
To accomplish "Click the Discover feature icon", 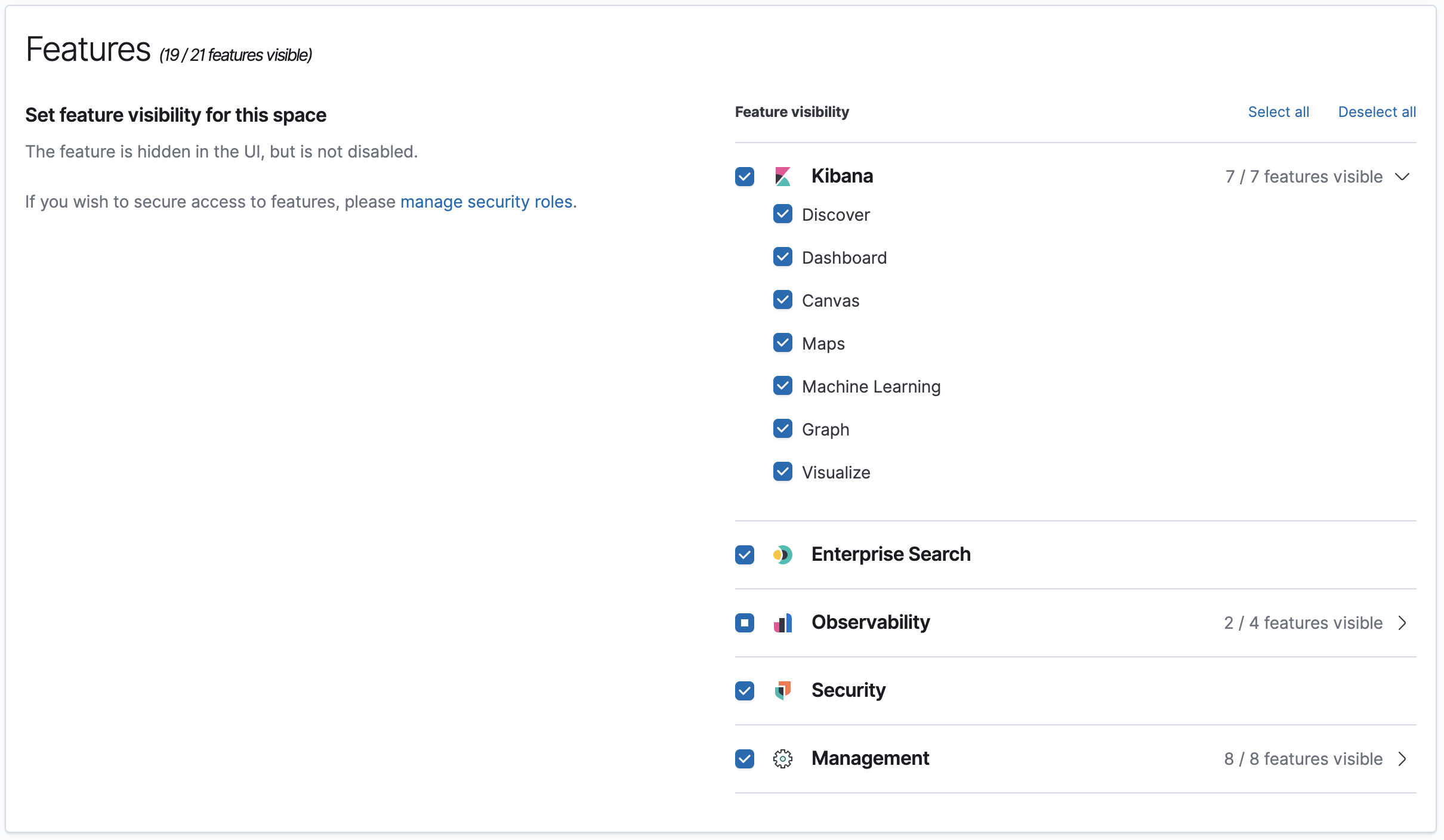I will pos(783,214).
